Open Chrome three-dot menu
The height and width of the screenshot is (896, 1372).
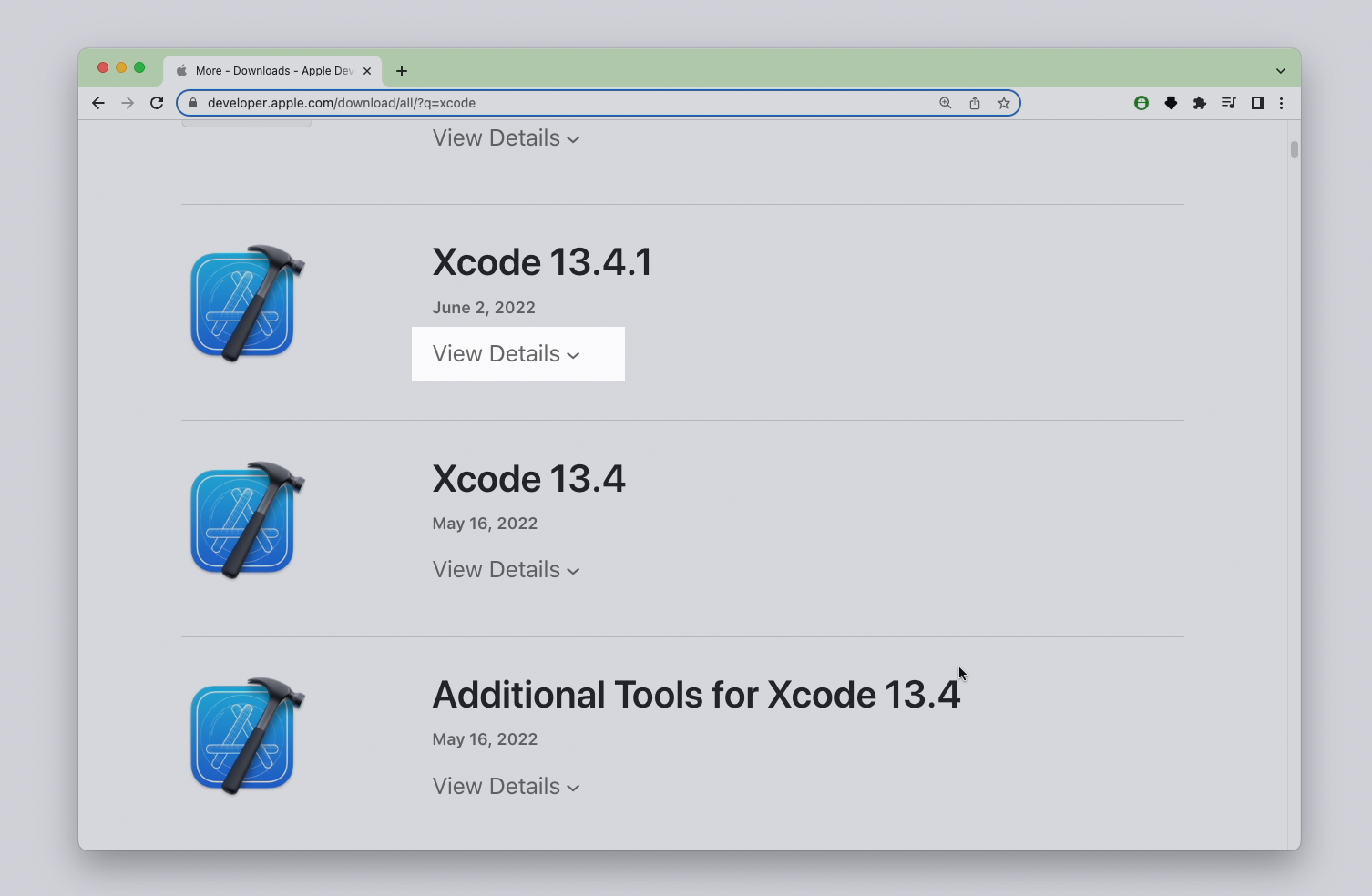click(x=1282, y=103)
